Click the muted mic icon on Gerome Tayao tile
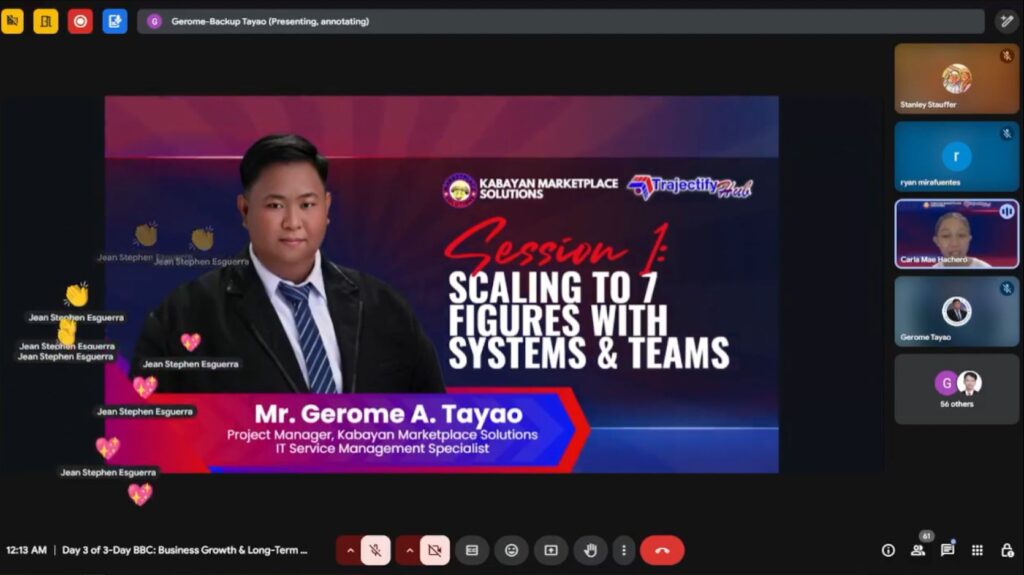The image size is (1024, 575). point(1007,288)
